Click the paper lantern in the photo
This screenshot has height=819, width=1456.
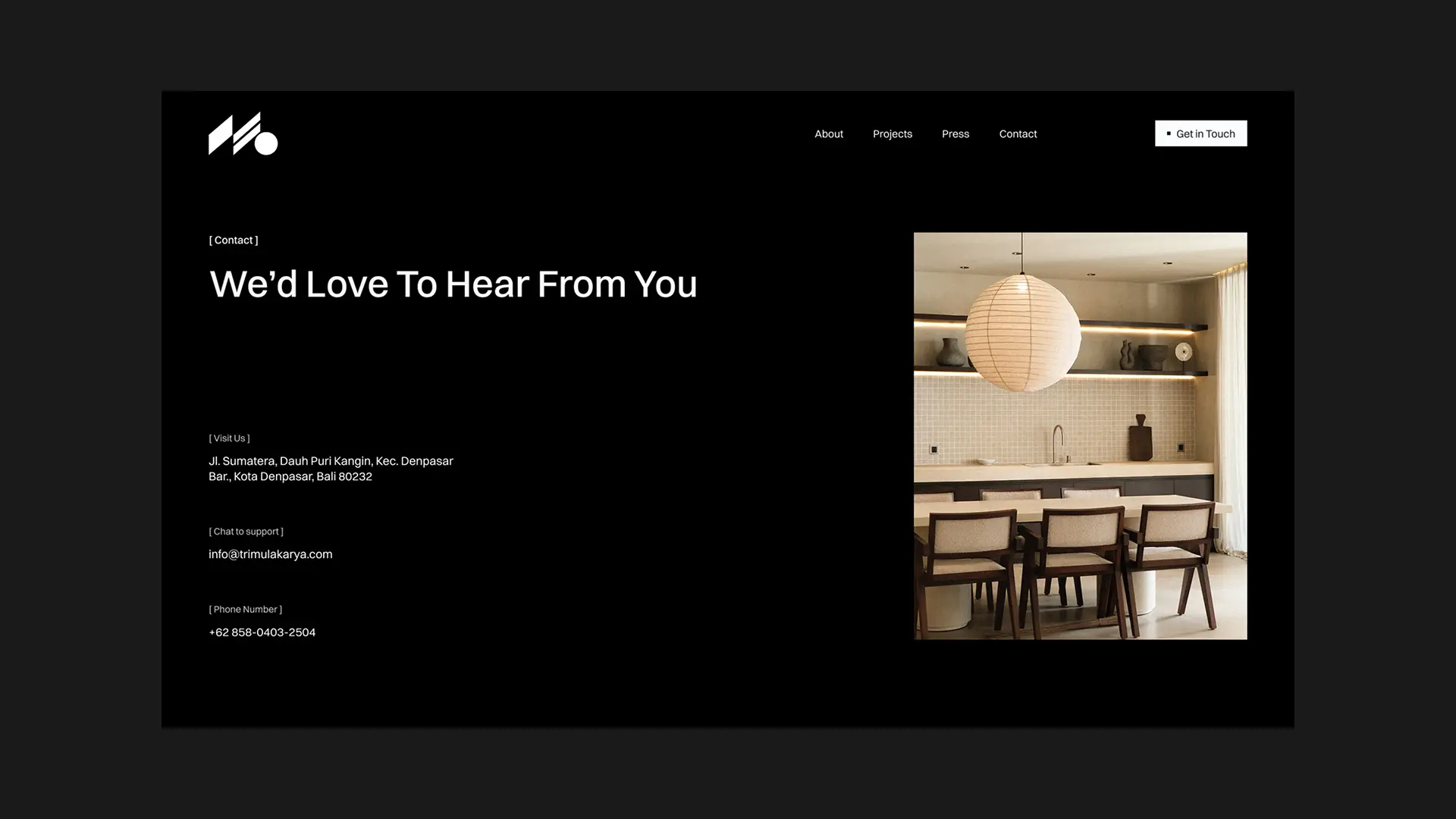point(1023,332)
